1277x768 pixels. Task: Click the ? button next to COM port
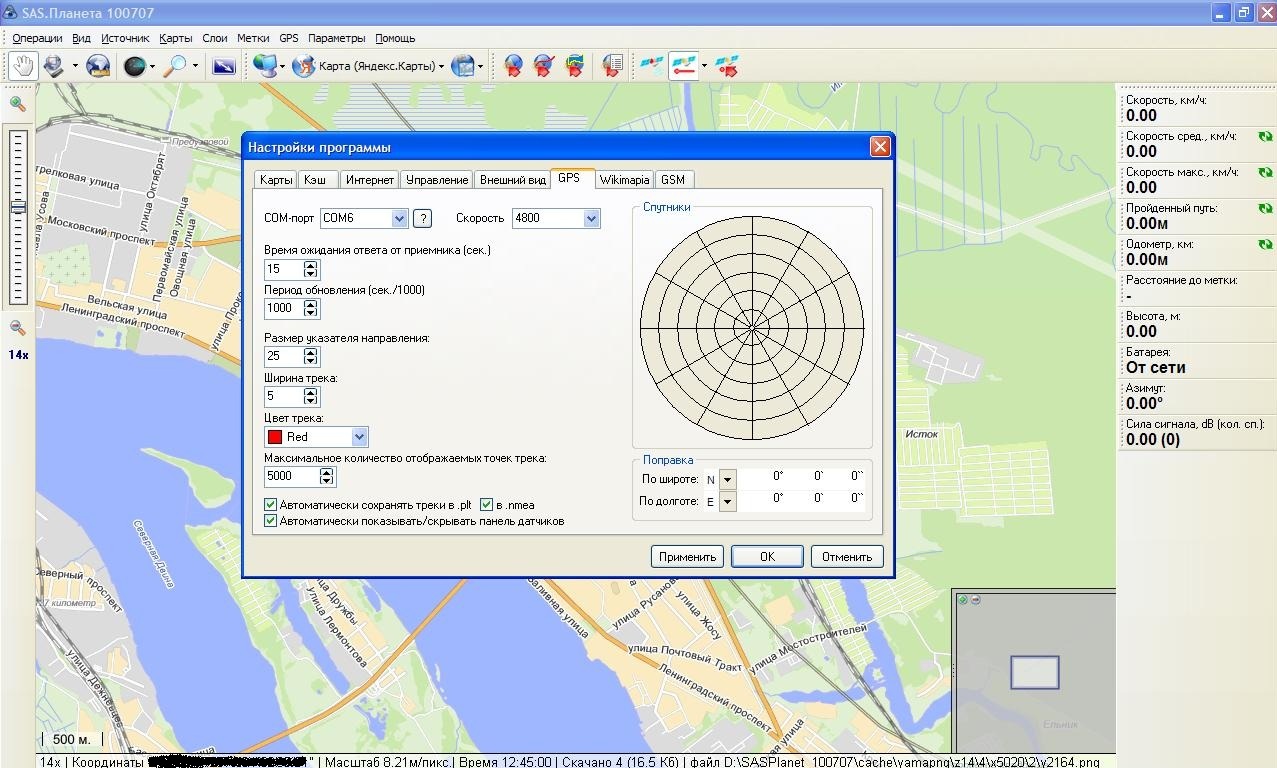point(422,218)
